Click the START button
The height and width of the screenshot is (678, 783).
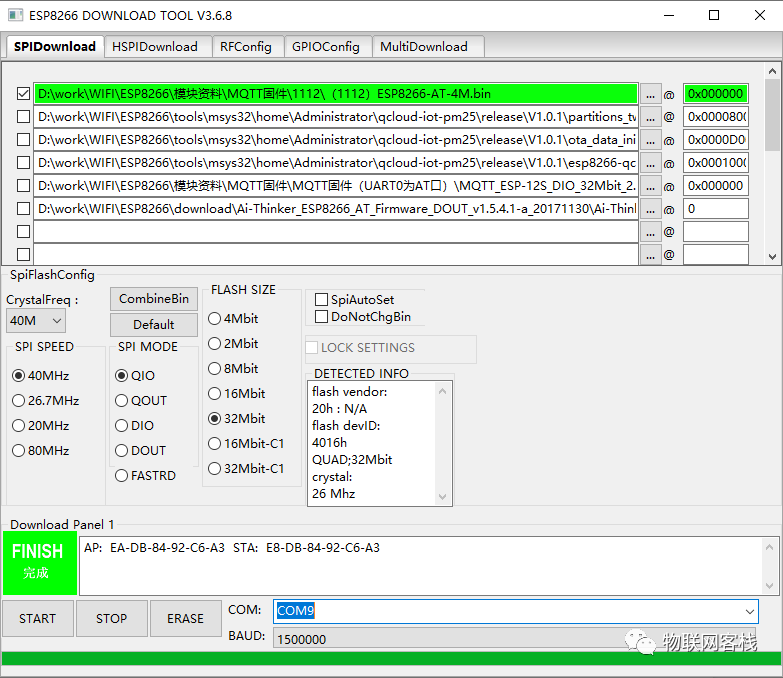pos(37,619)
